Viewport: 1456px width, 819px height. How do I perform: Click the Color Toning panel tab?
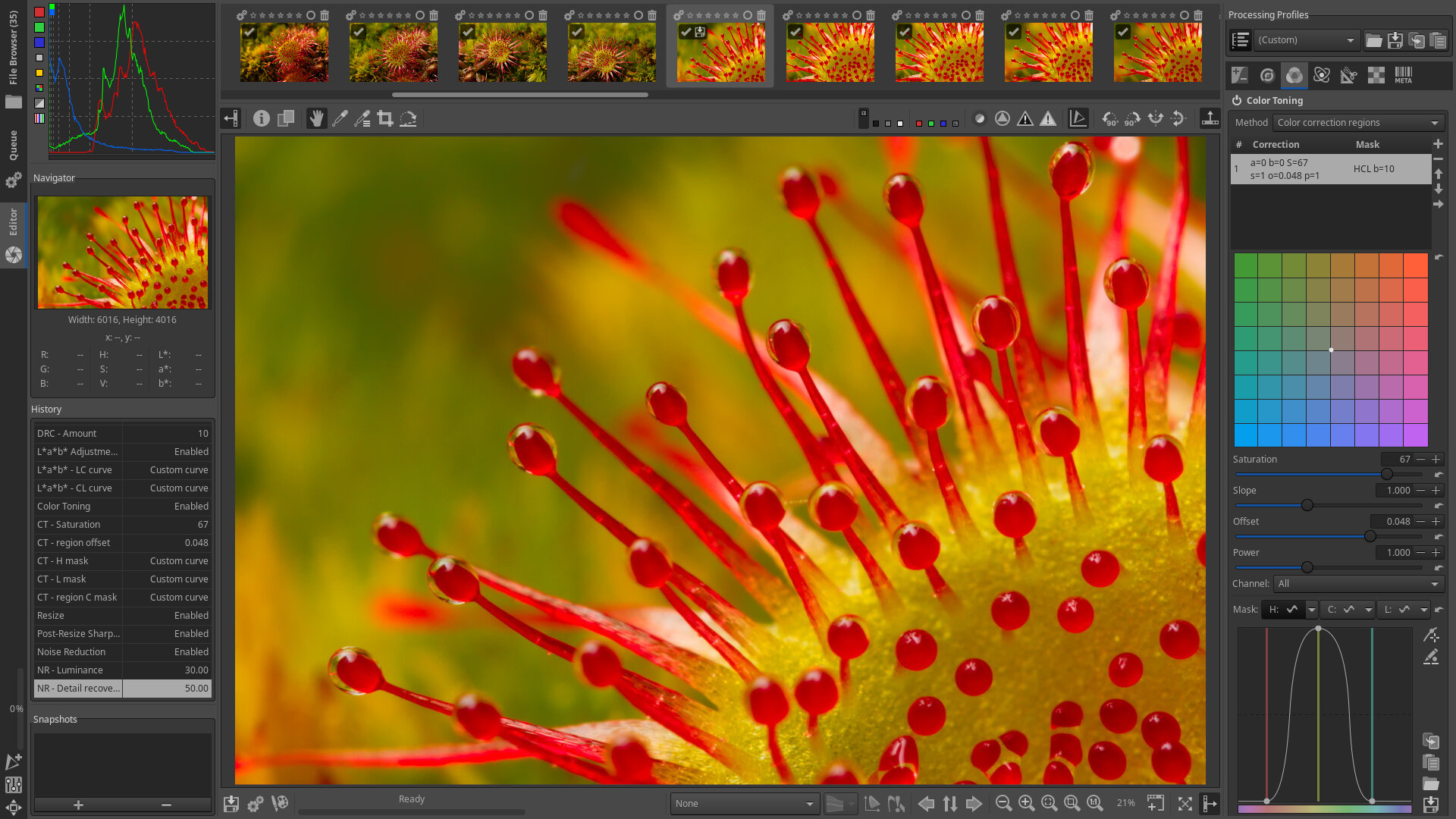tap(1295, 75)
